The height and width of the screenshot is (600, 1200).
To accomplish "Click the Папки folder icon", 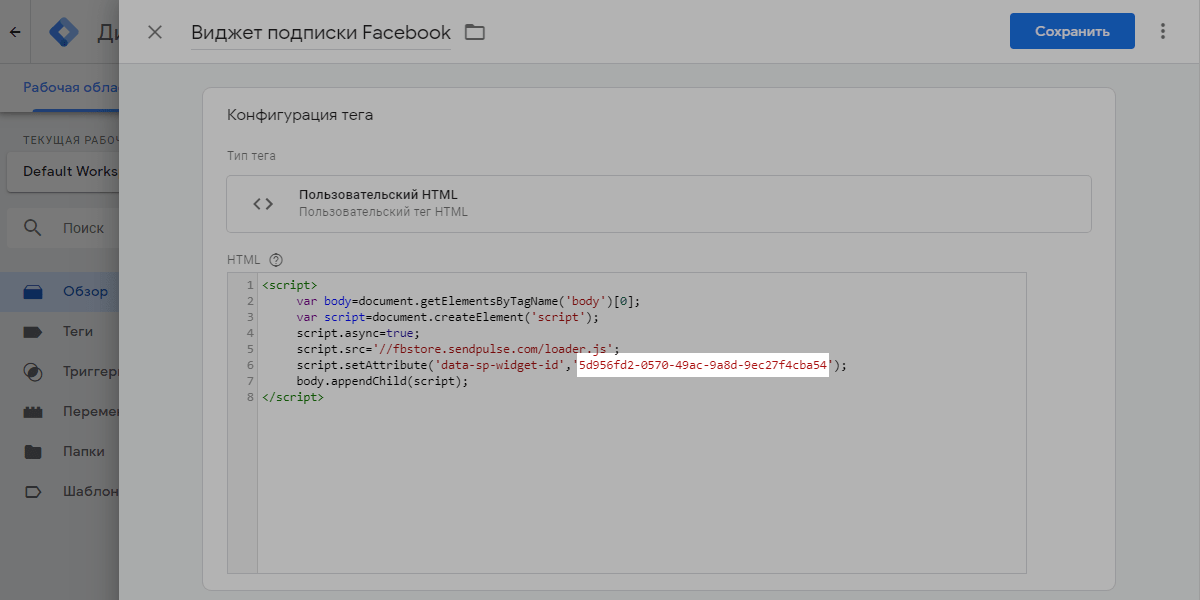I will [x=33, y=451].
